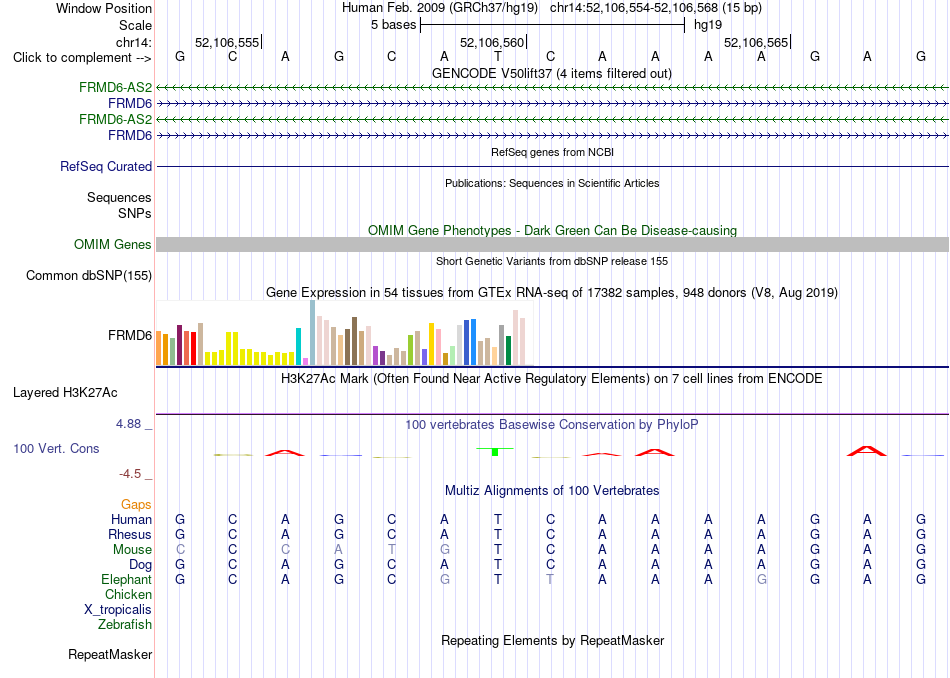Click the H3K27Ac Mark track title
Viewport: 950px width, 678px height.
552,379
